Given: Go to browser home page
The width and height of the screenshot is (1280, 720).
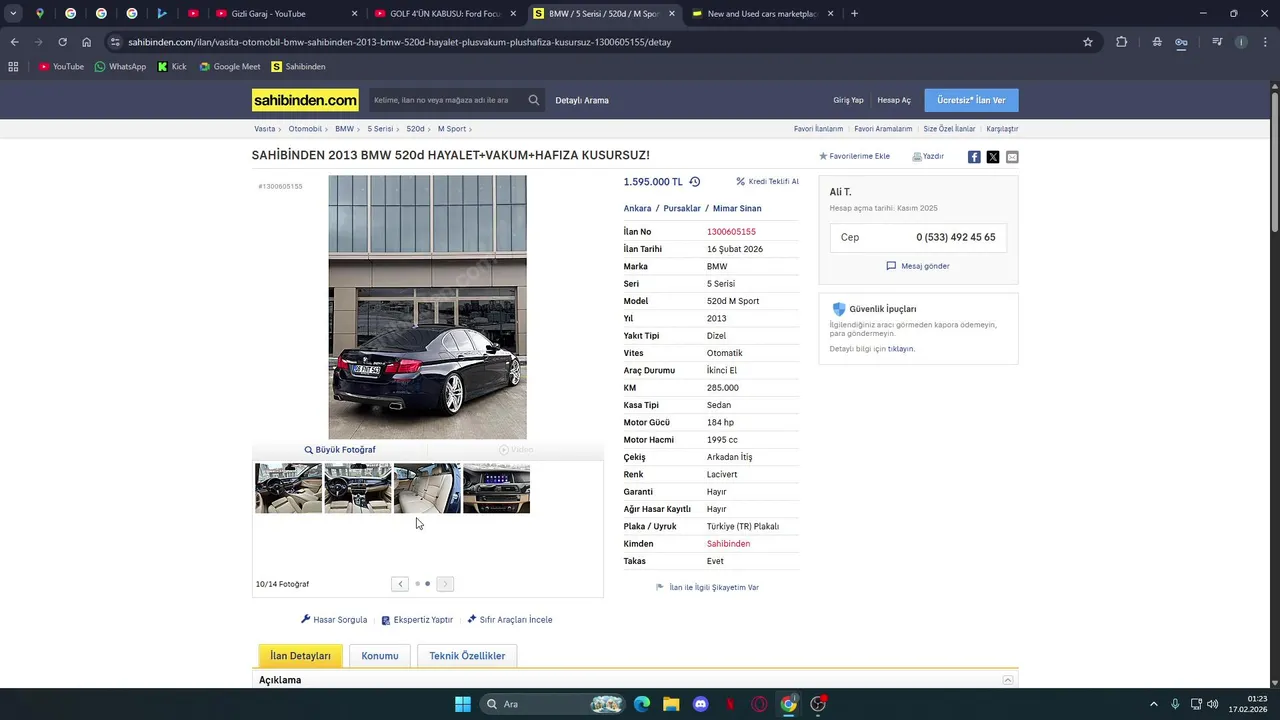Looking at the screenshot, I should pos(87,42).
